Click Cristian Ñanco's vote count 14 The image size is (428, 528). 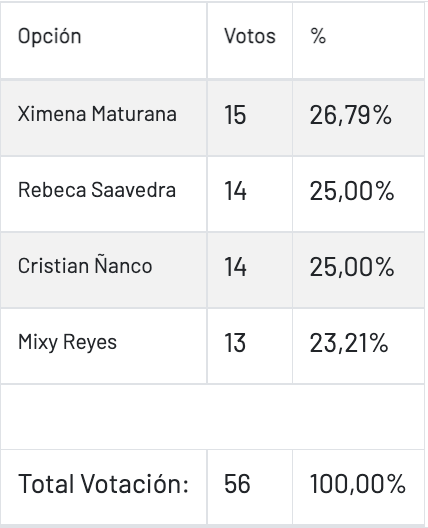point(250,270)
